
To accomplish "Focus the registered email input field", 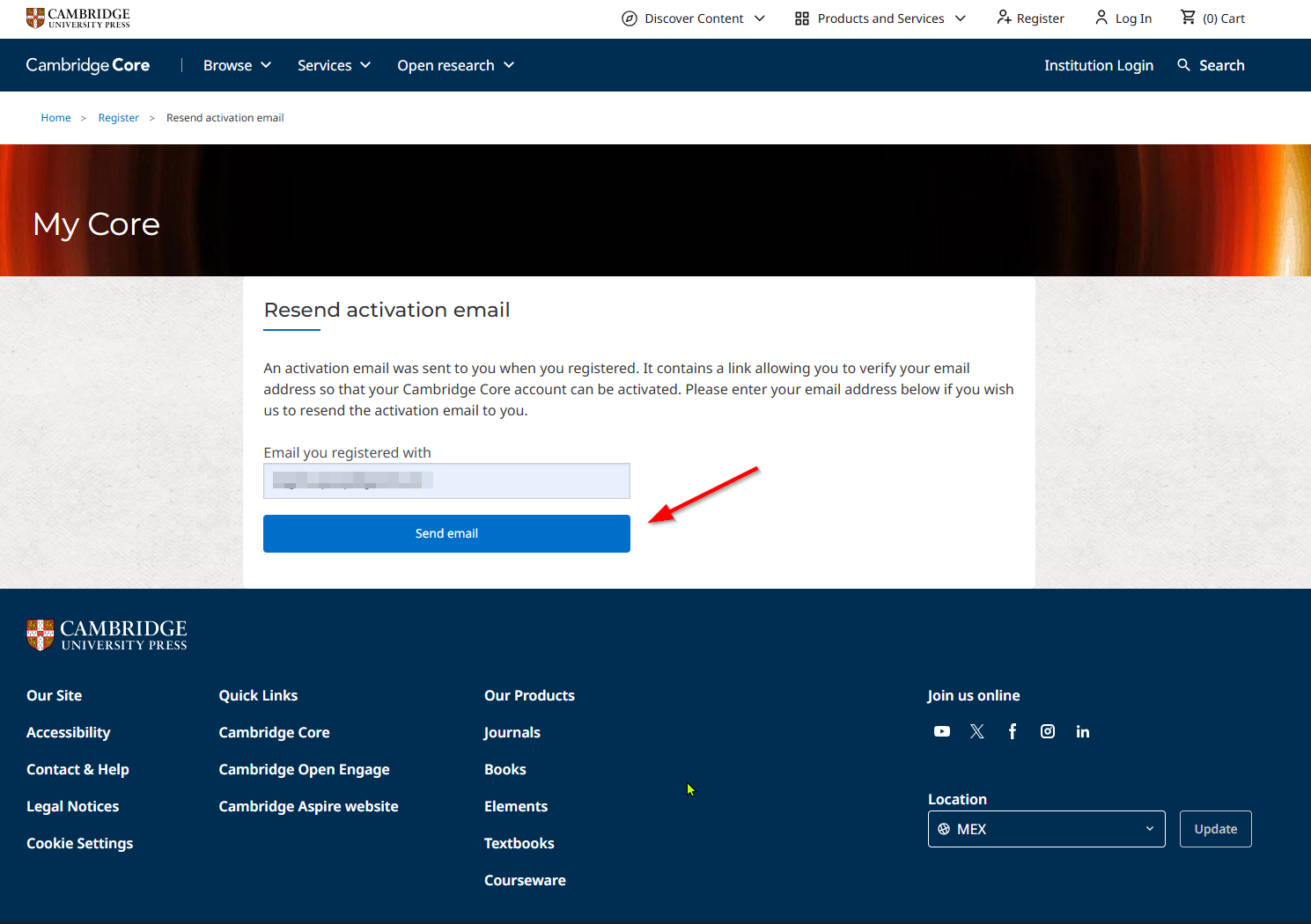I will click(x=446, y=480).
